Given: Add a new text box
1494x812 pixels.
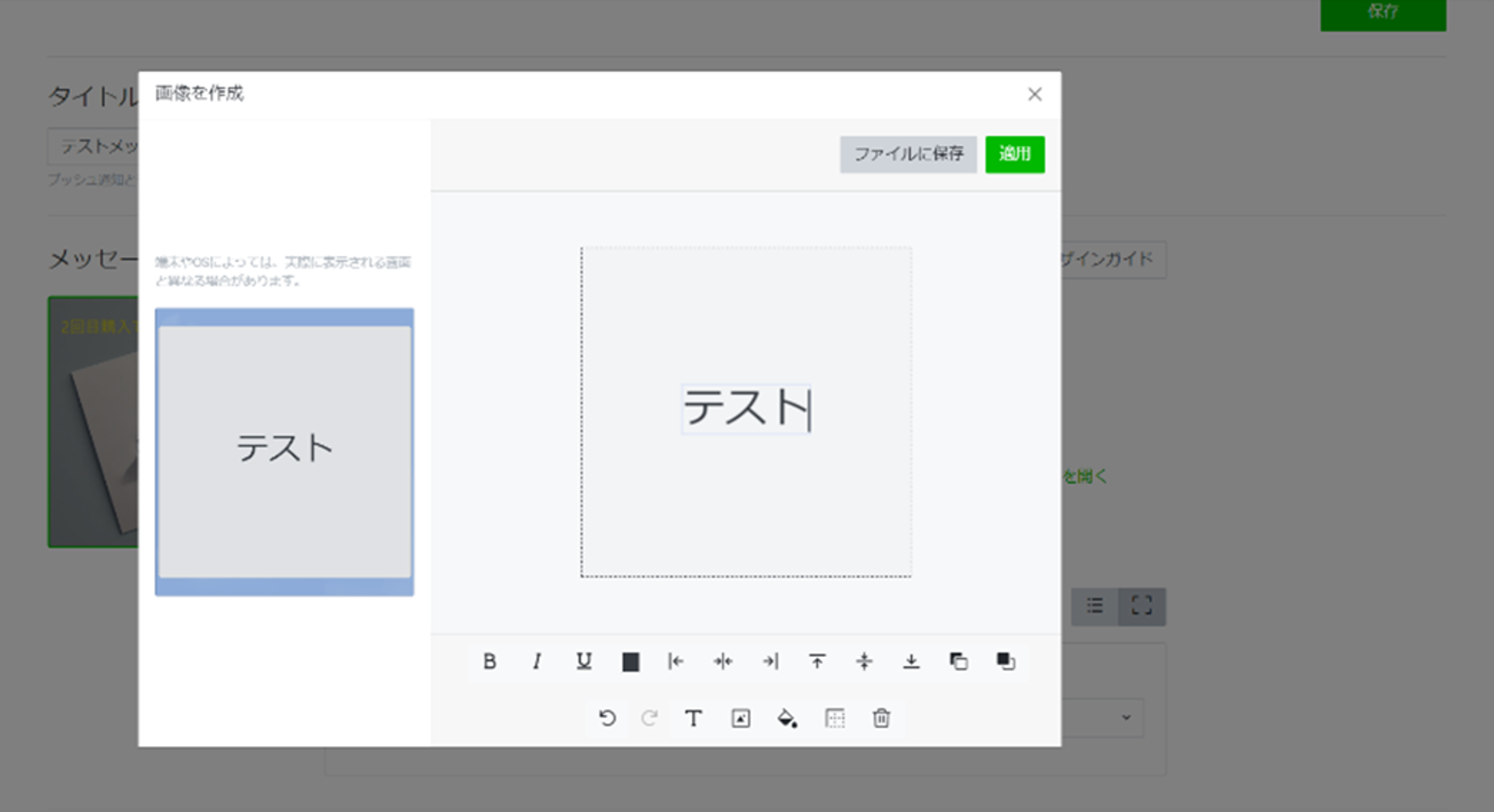Looking at the screenshot, I should point(694,719).
